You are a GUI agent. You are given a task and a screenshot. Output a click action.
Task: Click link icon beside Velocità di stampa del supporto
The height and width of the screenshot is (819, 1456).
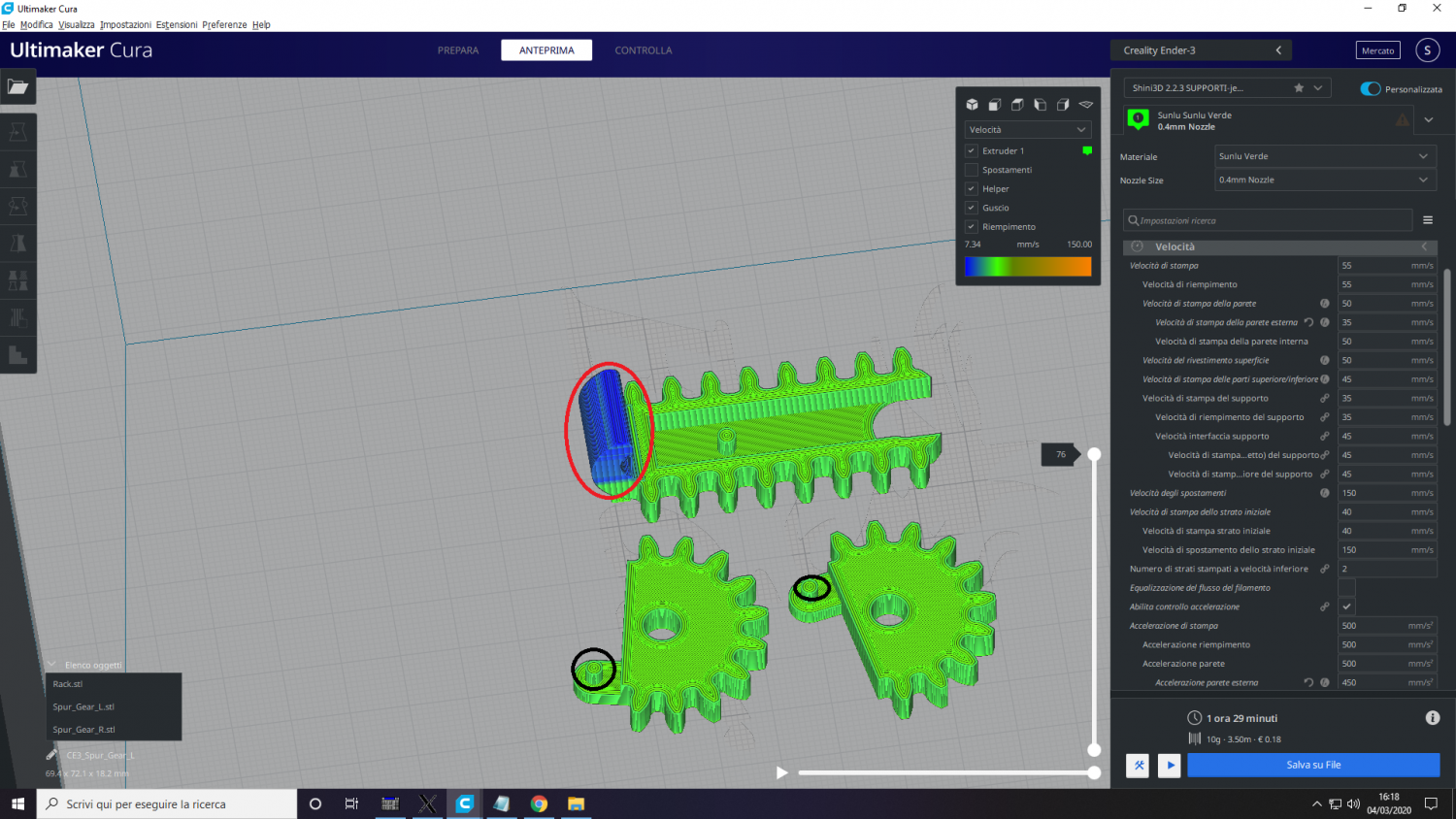tap(1325, 398)
